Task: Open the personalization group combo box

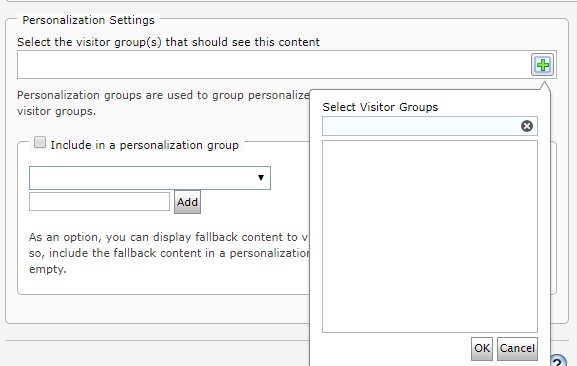Action: coord(150,178)
